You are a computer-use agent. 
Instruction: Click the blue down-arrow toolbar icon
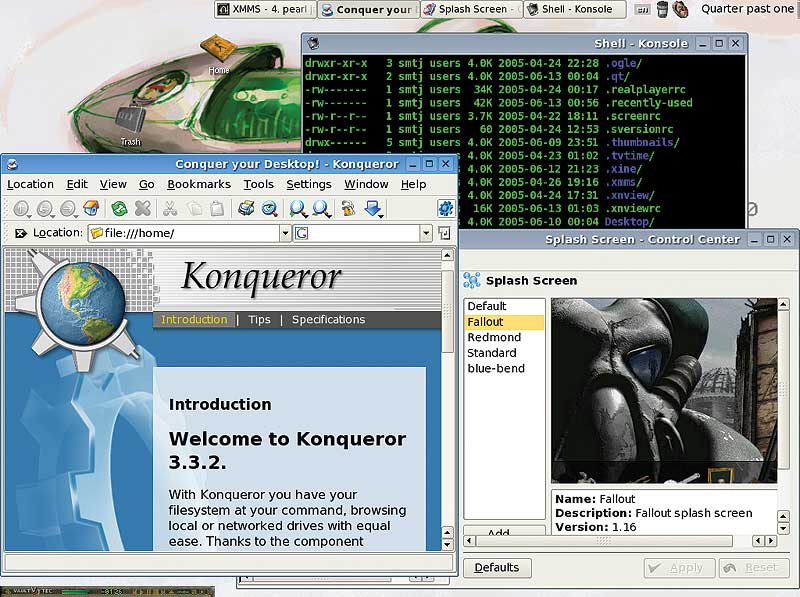click(x=373, y=208)
